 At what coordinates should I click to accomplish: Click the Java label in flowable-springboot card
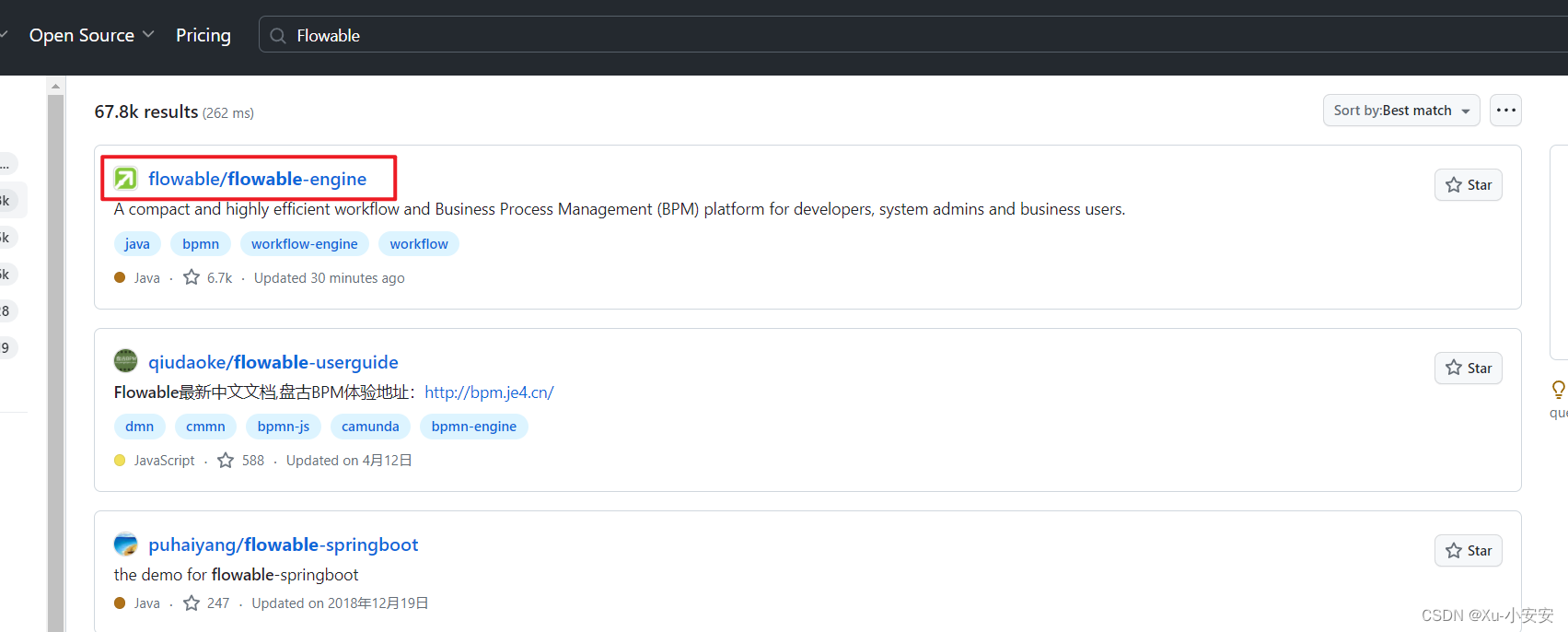click(x=147, y=603)
